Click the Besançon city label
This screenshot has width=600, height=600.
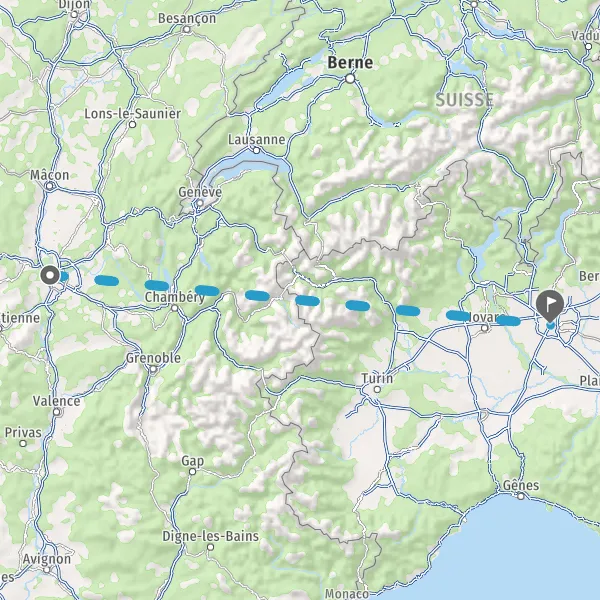(x=187, y=18)
